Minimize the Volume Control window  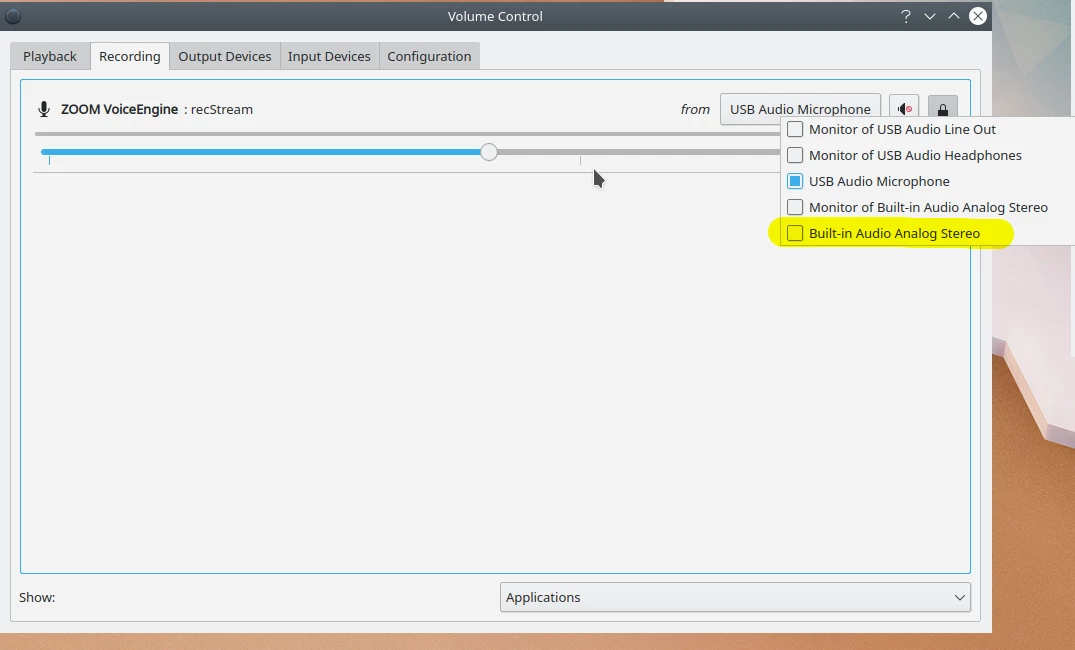(930, 16)
